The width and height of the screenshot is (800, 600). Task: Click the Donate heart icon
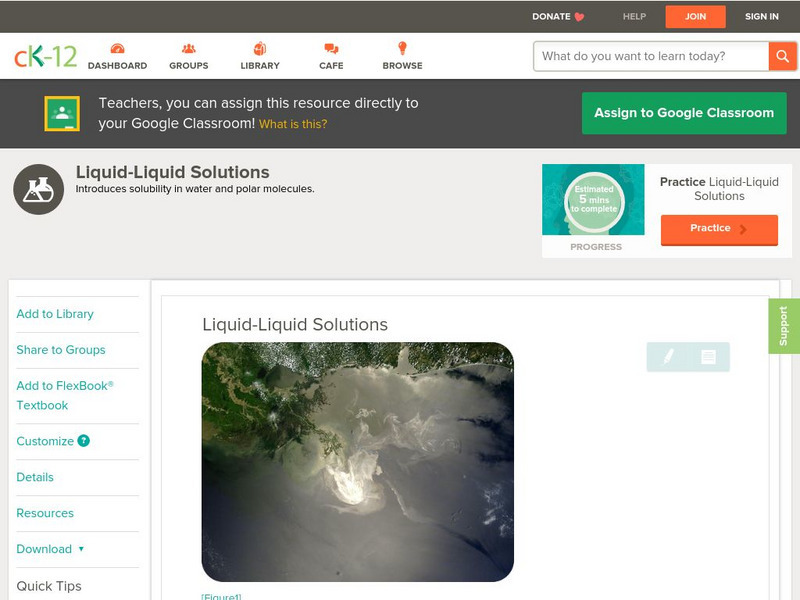tap(579, 17)
